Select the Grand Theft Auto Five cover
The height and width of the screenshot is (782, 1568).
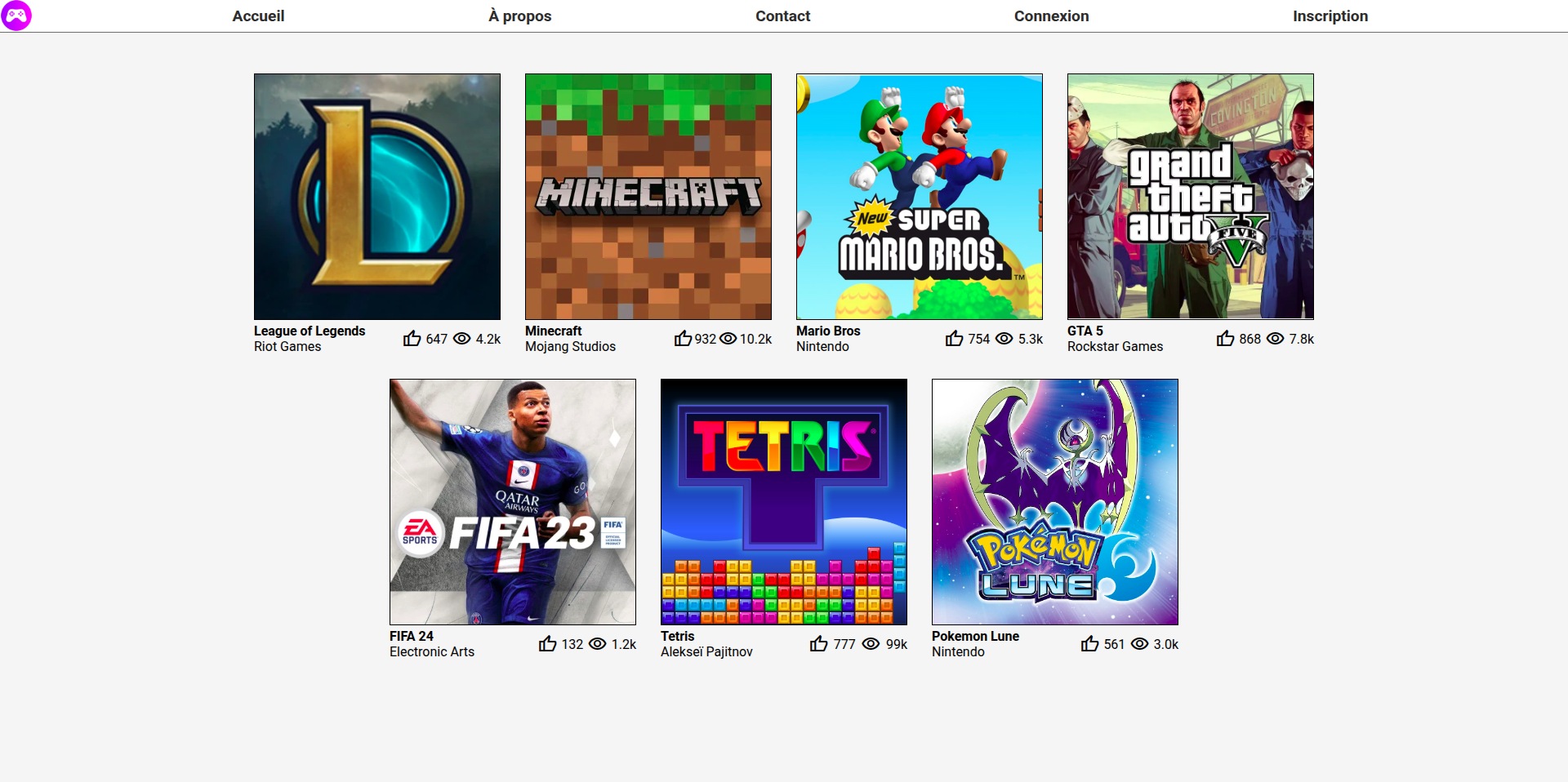(1190, 197)
